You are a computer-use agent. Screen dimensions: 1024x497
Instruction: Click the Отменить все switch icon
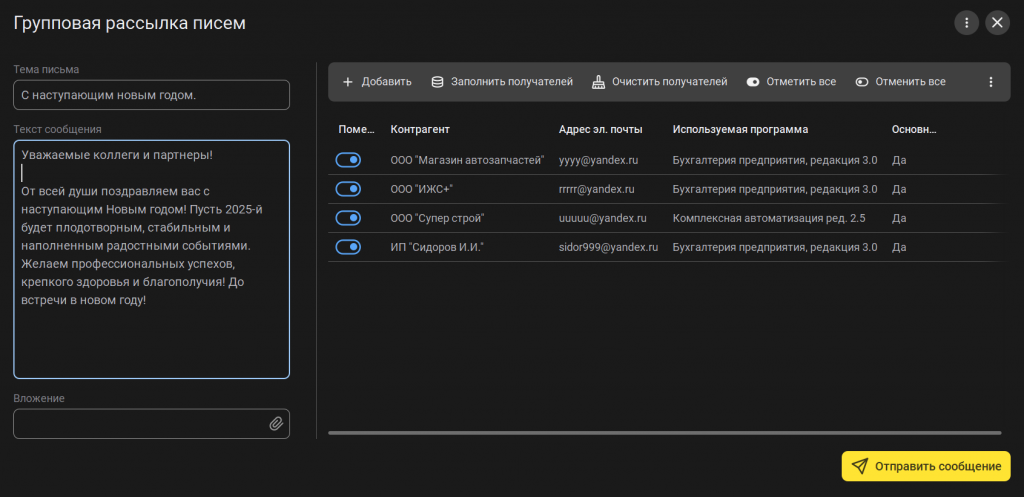click(x=862, y=82)
